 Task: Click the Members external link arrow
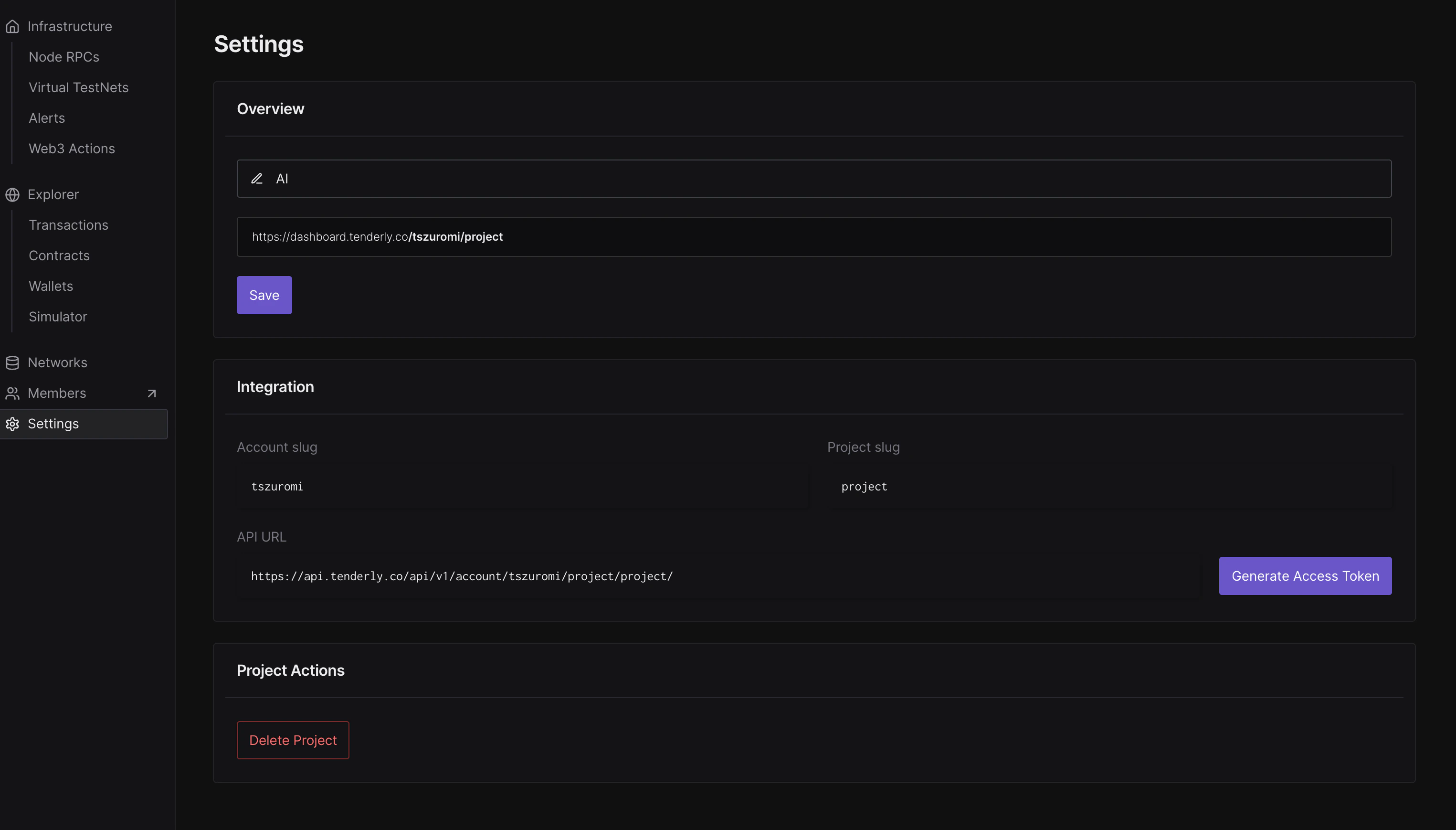tap(152, 394)
